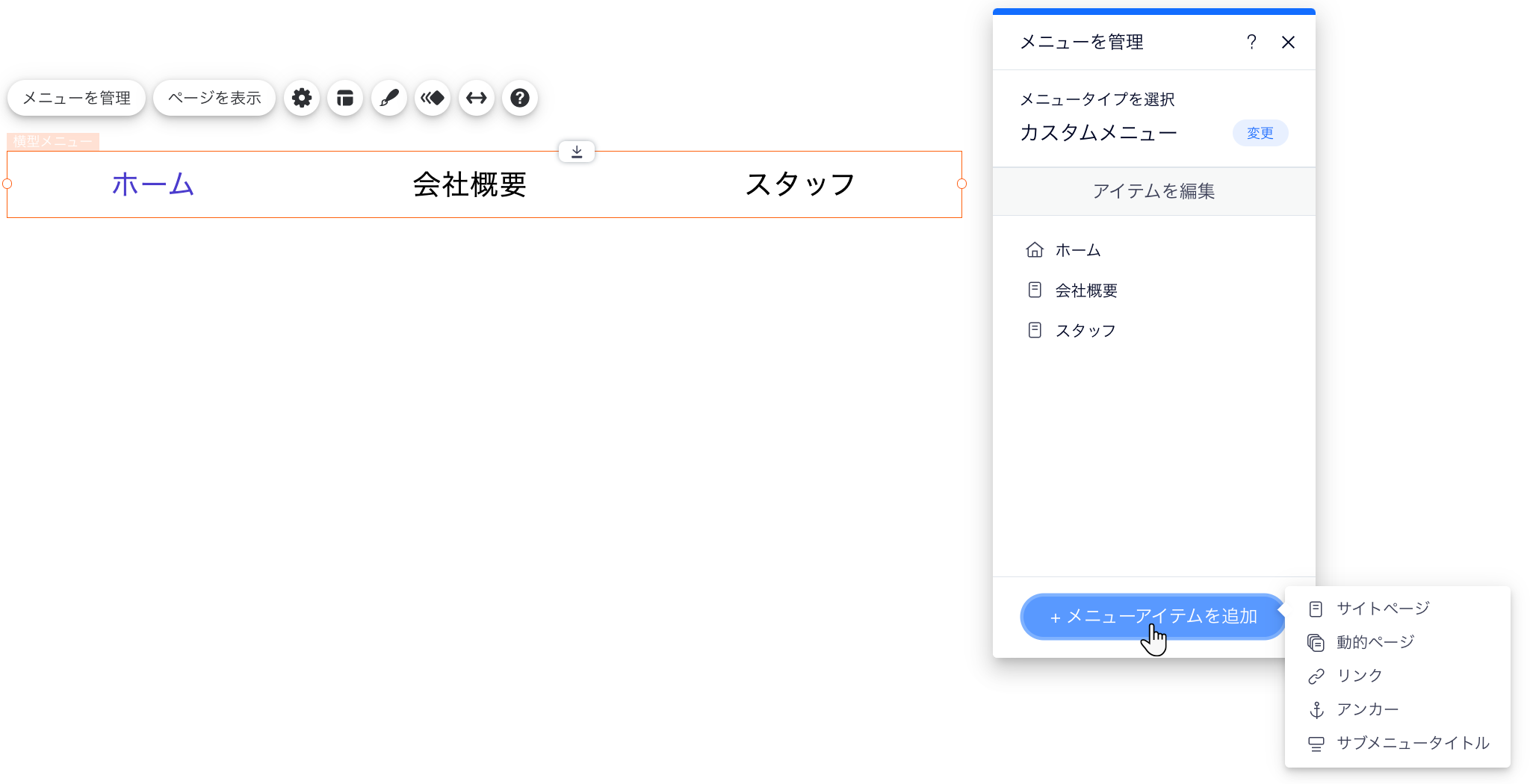The image size is (1530, 784).
Task: Click the 動的ページ stacked pages icon
Action: (x=1316, y=643)
